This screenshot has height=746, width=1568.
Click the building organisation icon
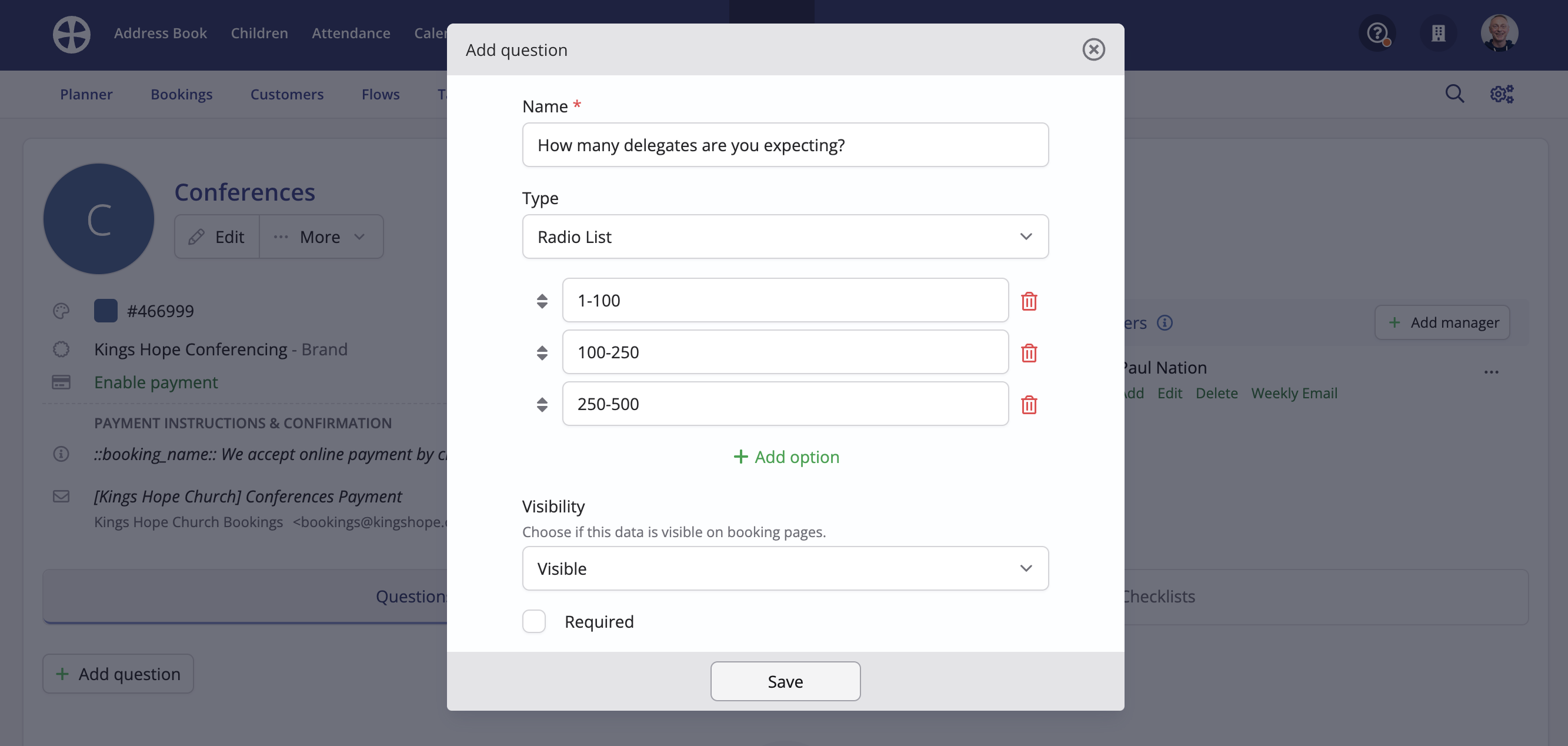tap(1438, 33)
